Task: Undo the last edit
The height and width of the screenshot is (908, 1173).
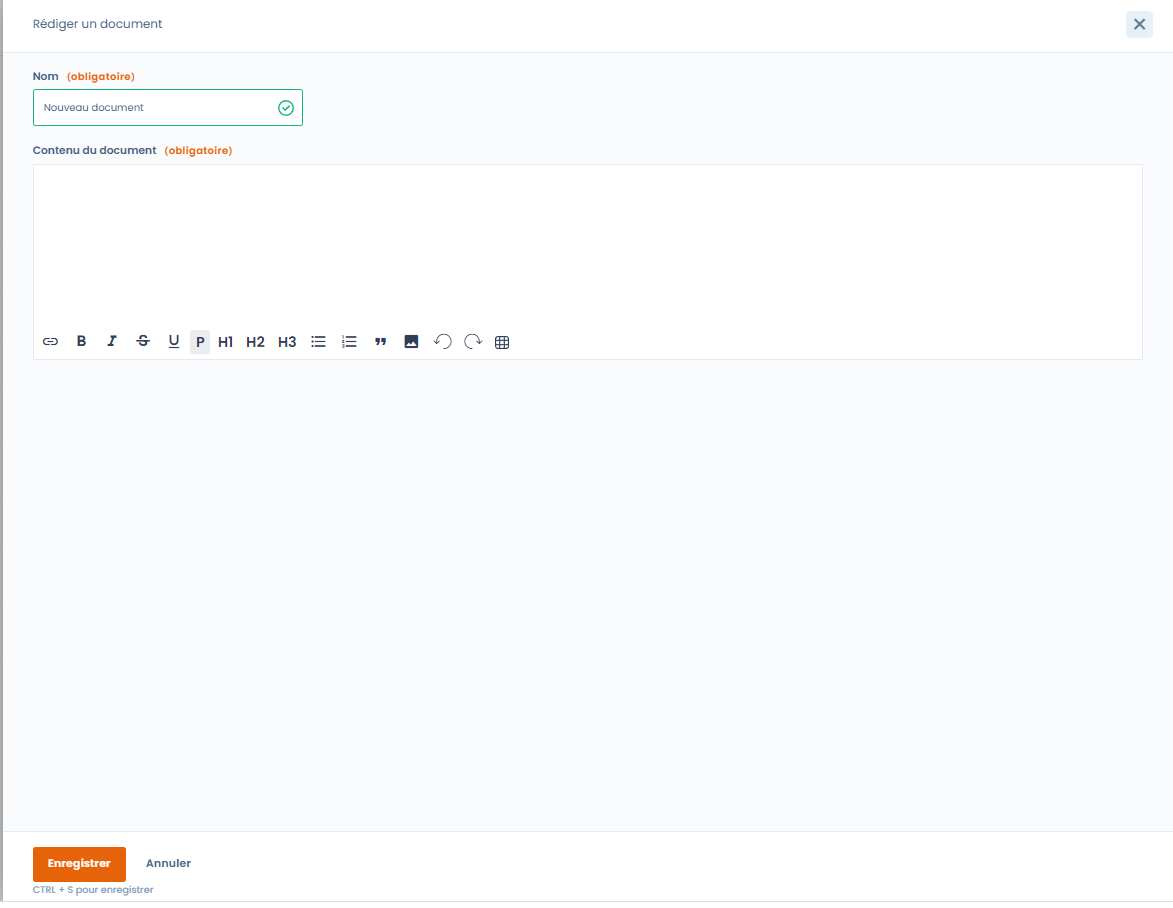Action: [442, 342]
